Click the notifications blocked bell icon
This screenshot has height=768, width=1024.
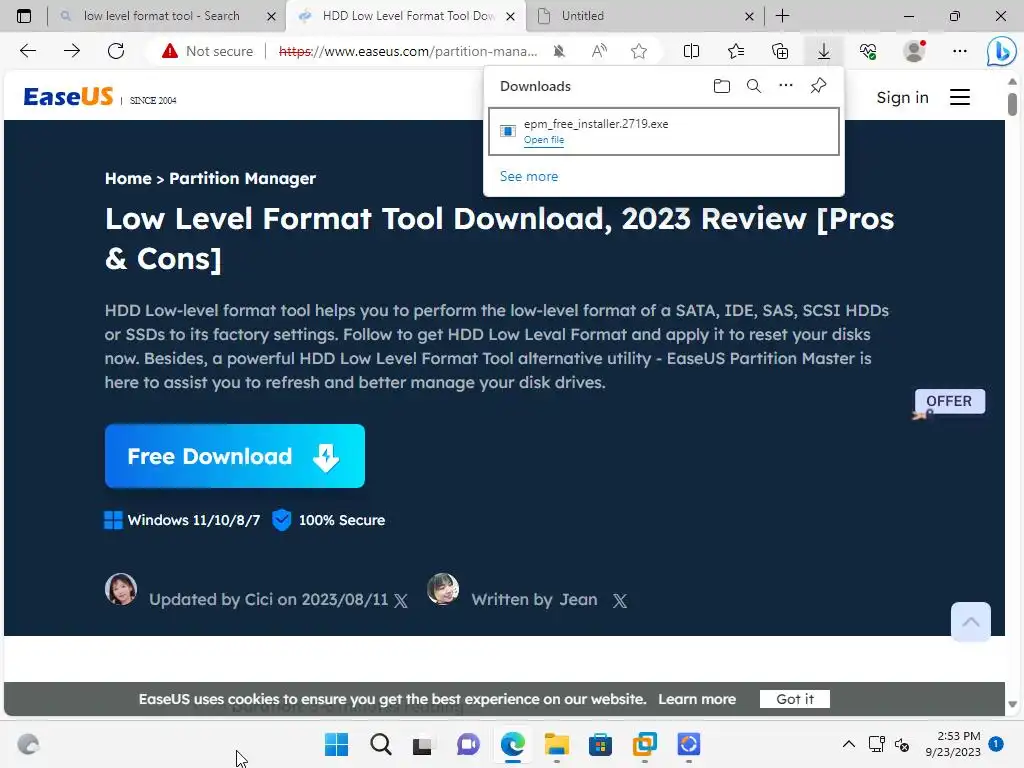point(559,51)
